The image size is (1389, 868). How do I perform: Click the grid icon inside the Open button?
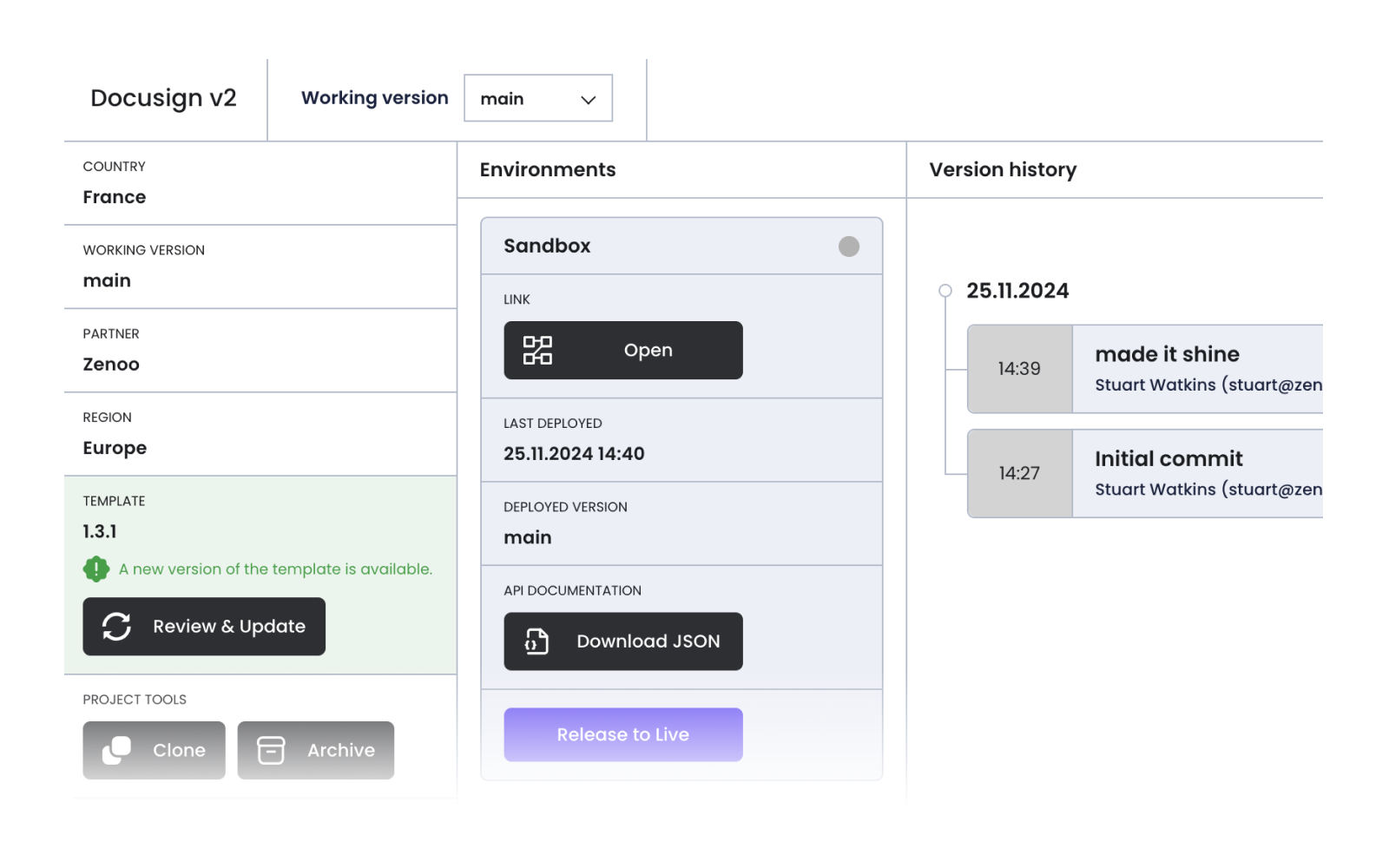point(539,350)
